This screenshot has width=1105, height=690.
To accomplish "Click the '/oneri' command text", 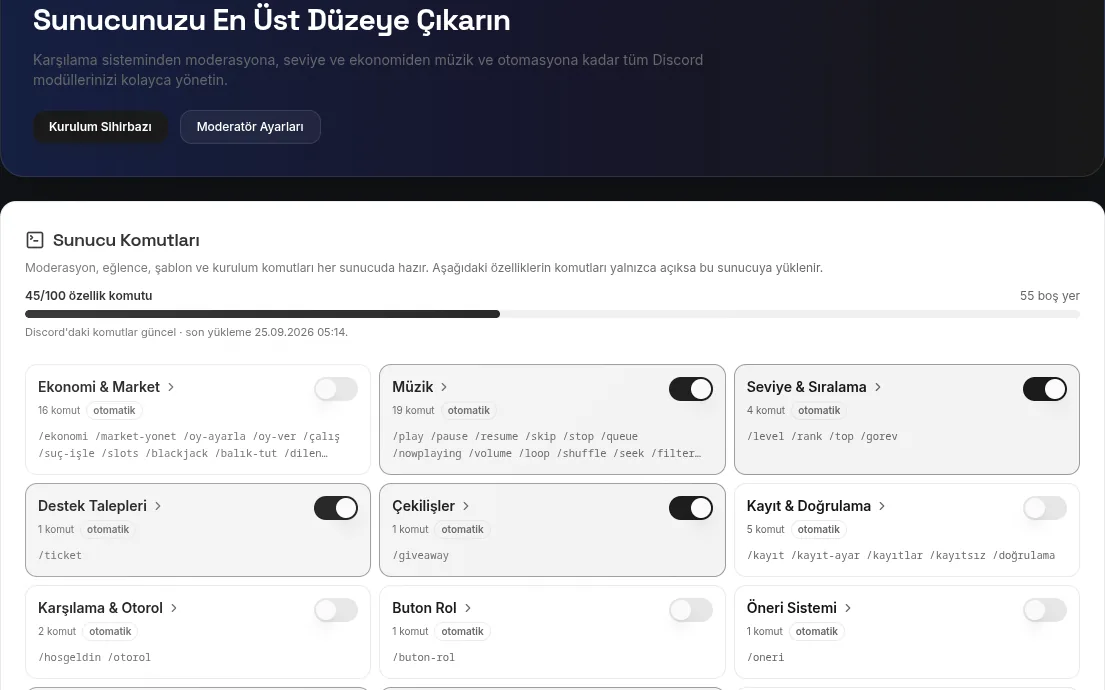I will (765, 658).
